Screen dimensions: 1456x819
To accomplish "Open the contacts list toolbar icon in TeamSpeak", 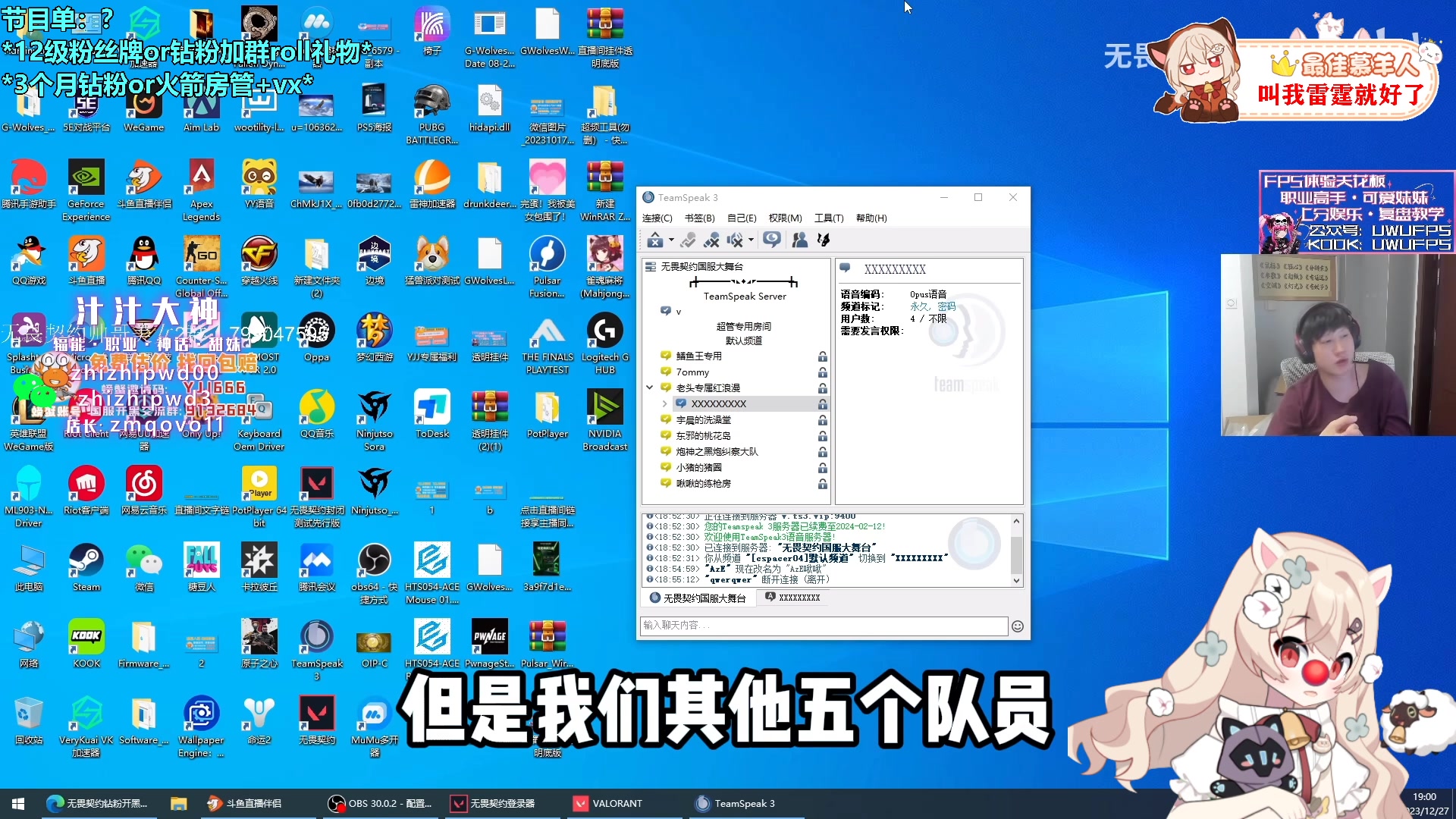I will 799,240.
